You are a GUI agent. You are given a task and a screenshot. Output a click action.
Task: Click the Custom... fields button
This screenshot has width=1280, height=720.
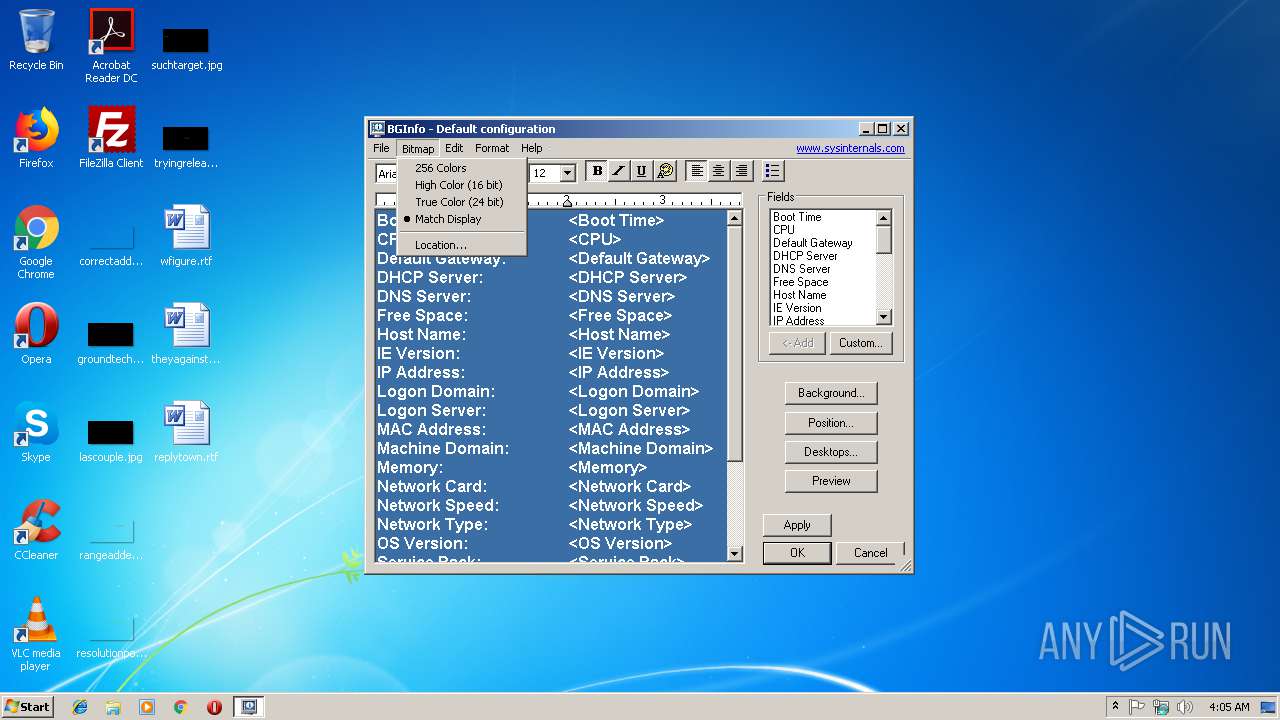pyautogui.click(x=860, y=343)
